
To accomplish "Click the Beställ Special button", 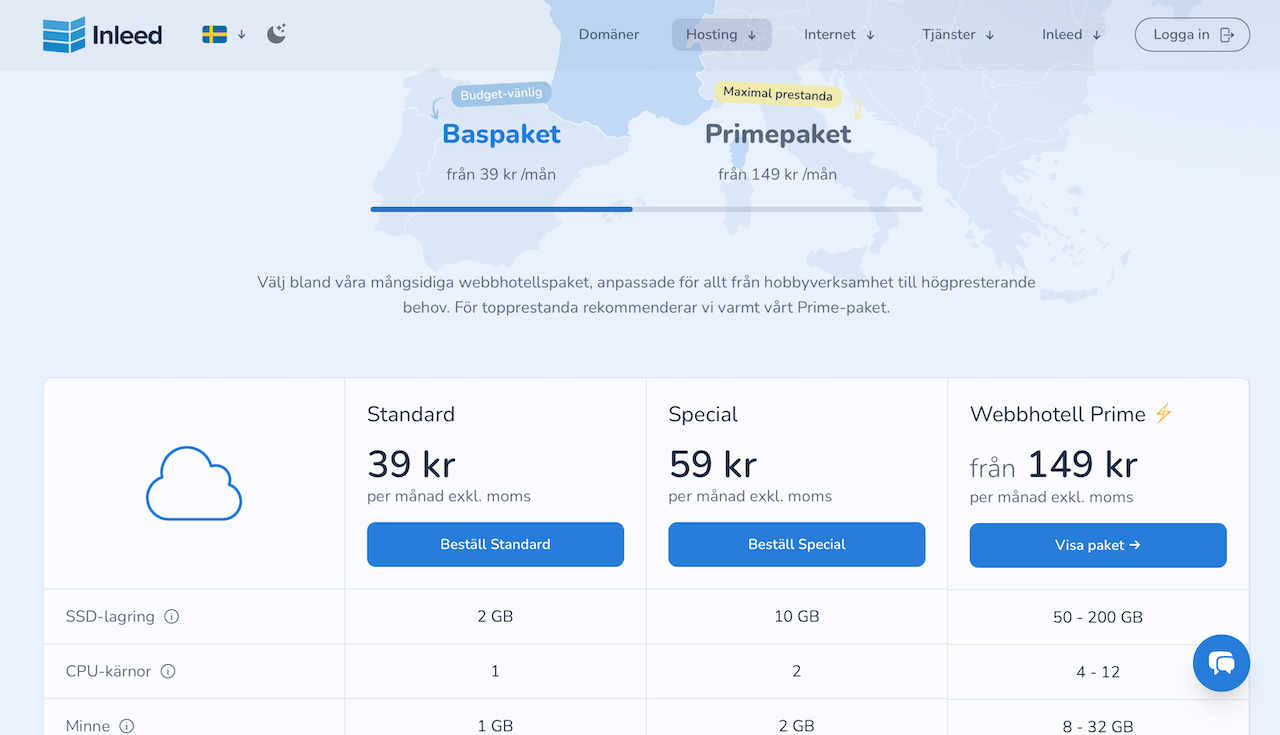I will [x=797, y=544].
